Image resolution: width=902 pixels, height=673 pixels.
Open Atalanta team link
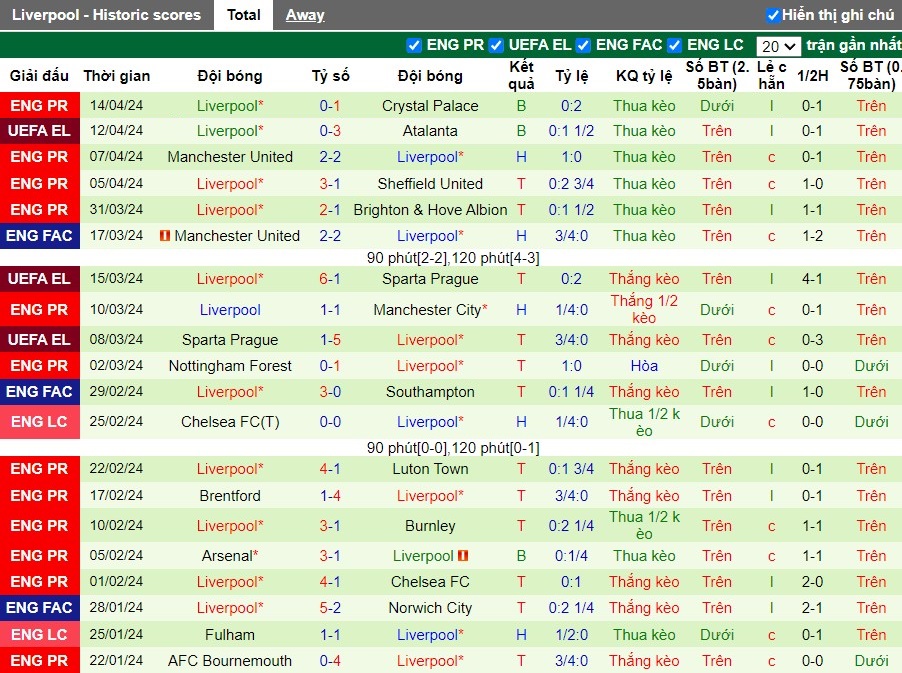click(x=430, y=131)
